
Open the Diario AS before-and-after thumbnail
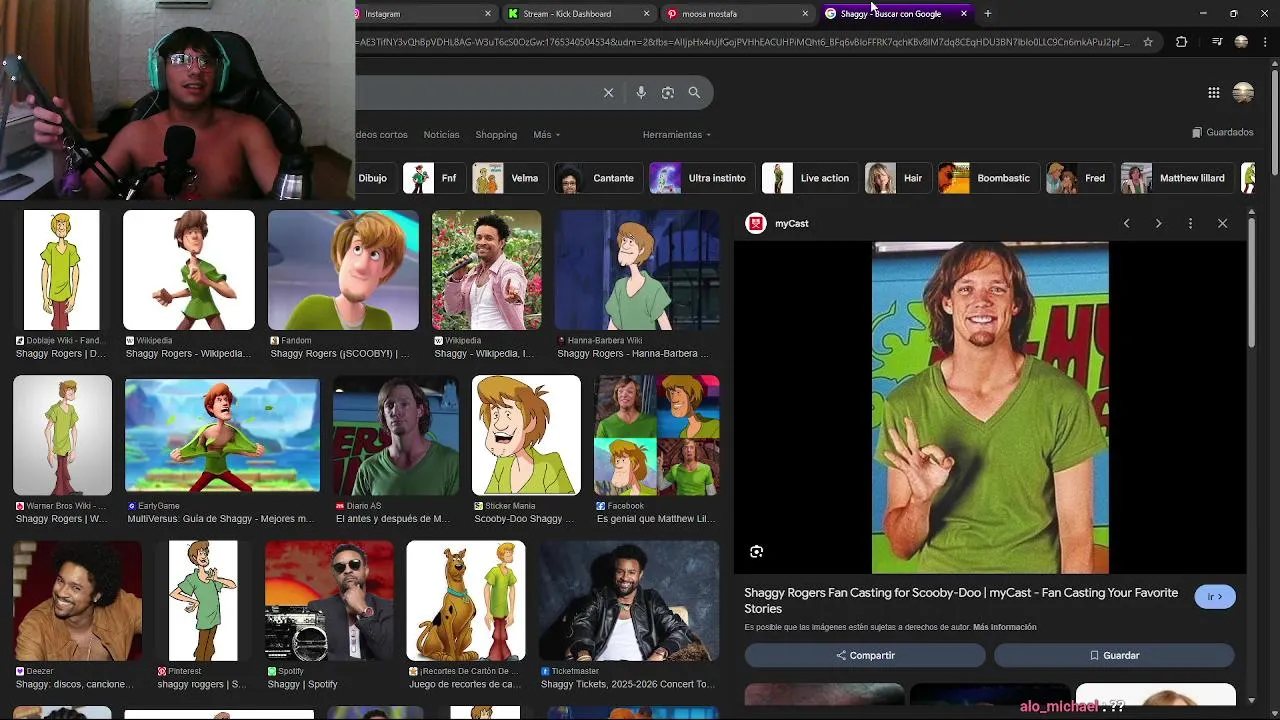(396, 435)
